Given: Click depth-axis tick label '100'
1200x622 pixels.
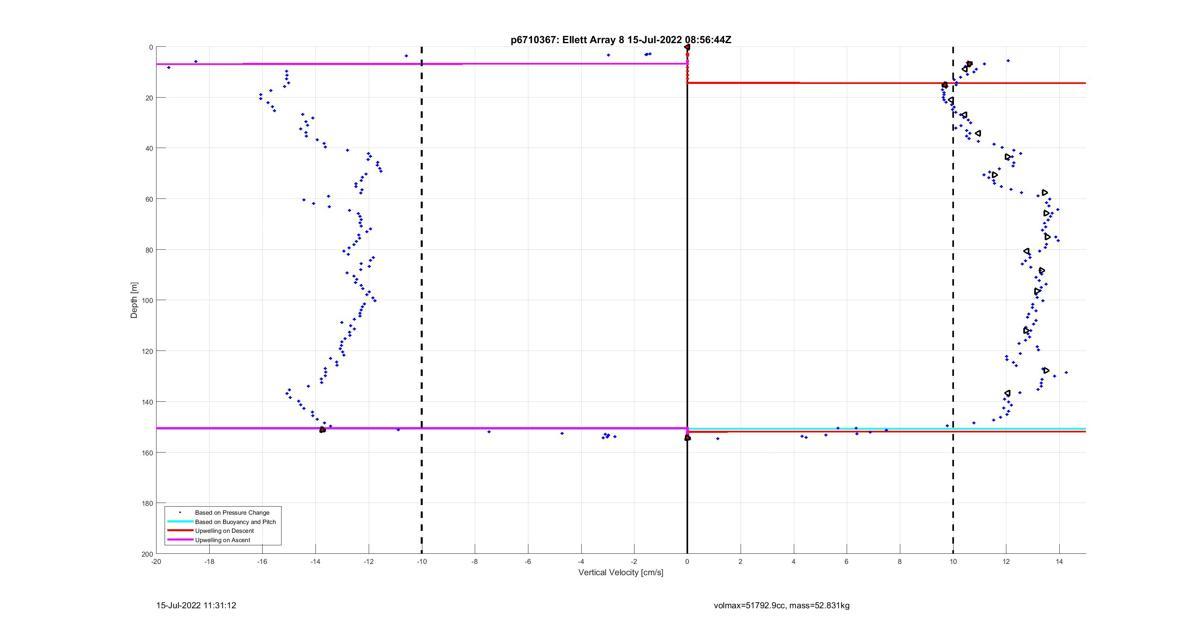Looking at the screenshot, I should coord(146,300).
